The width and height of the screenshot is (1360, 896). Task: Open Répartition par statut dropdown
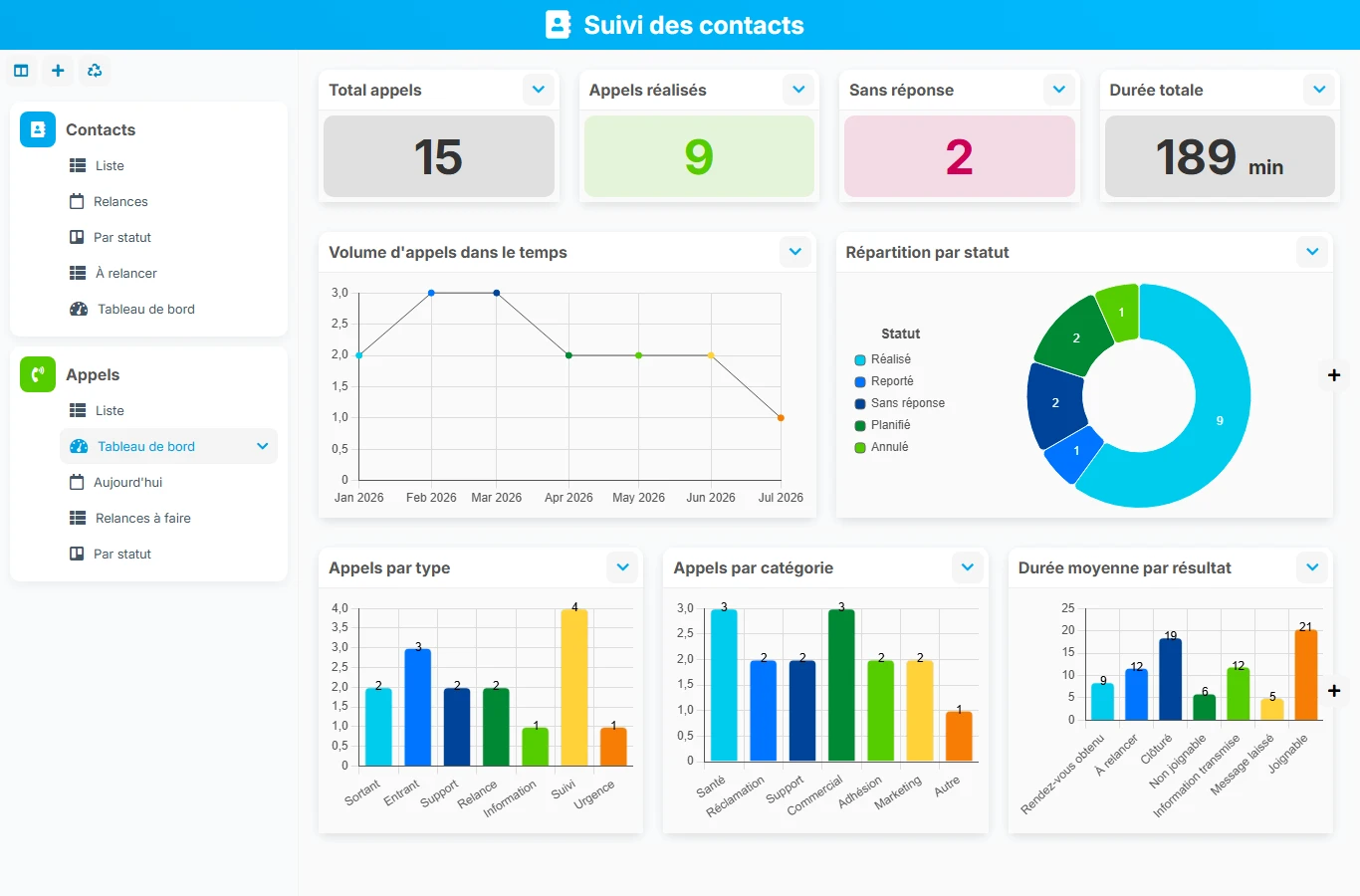1312,252
